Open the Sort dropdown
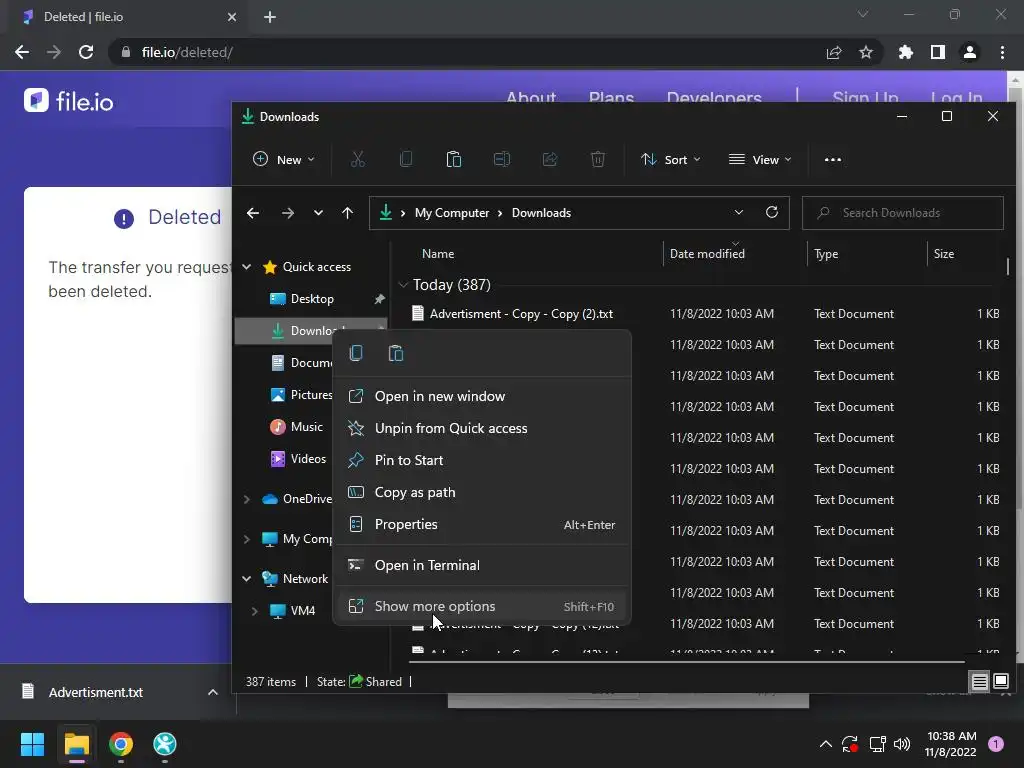The height and width of the screenshot is (768, 1024). click(670, 159)
